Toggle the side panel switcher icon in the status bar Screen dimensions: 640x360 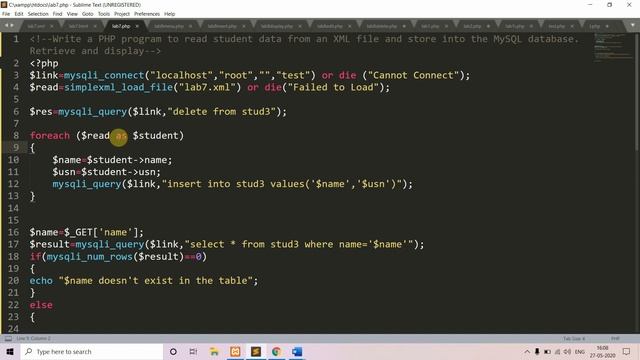click(8, 339)
